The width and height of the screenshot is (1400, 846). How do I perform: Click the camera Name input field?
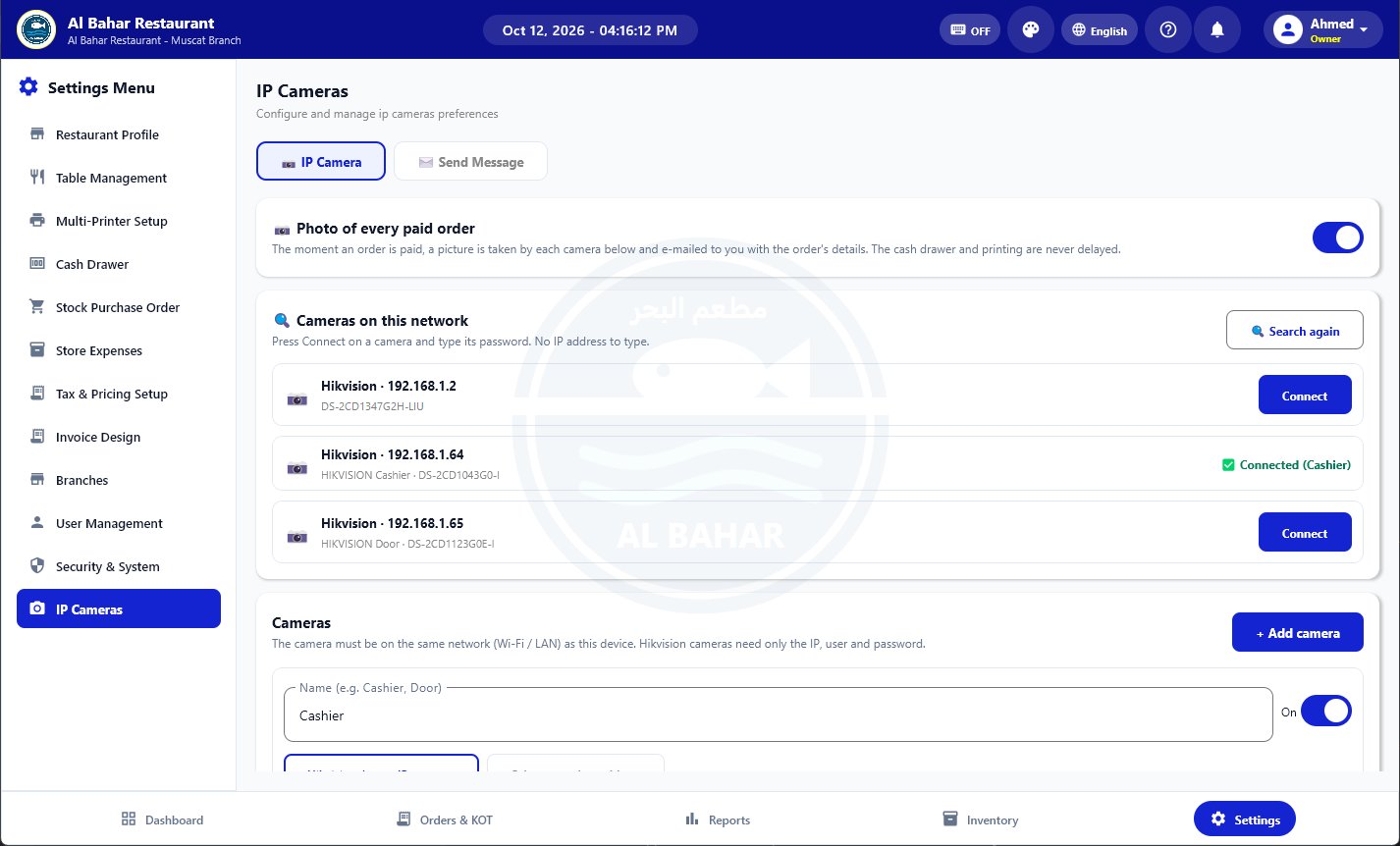point(778,714)
